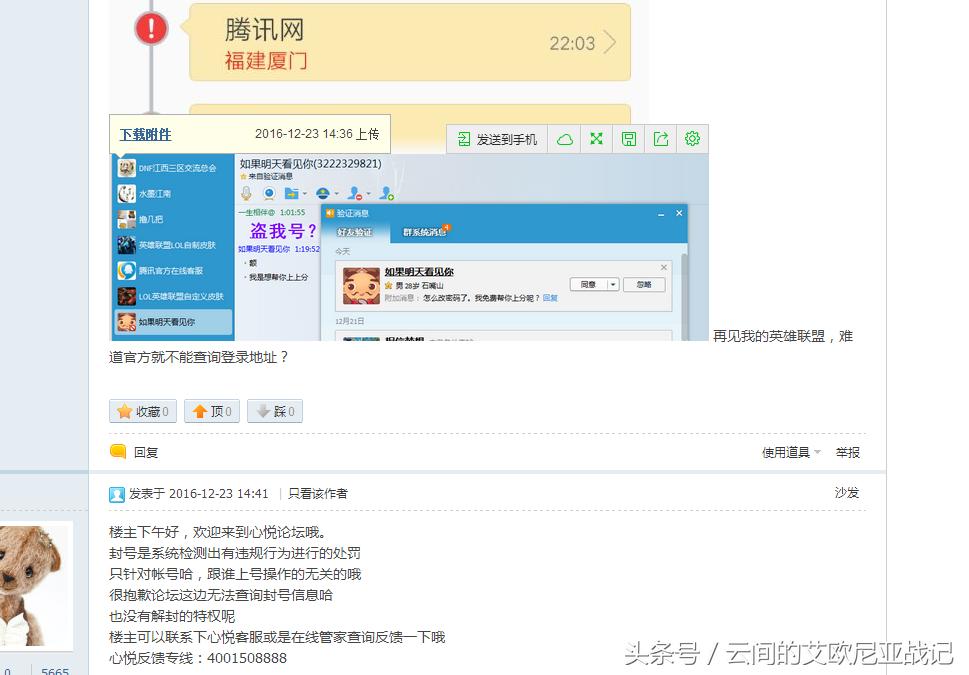The width and height of the screenshot is (969, 675).
Task: Open the dropdown arrow beside the 同意 button
Action: (x=613, y=284)
